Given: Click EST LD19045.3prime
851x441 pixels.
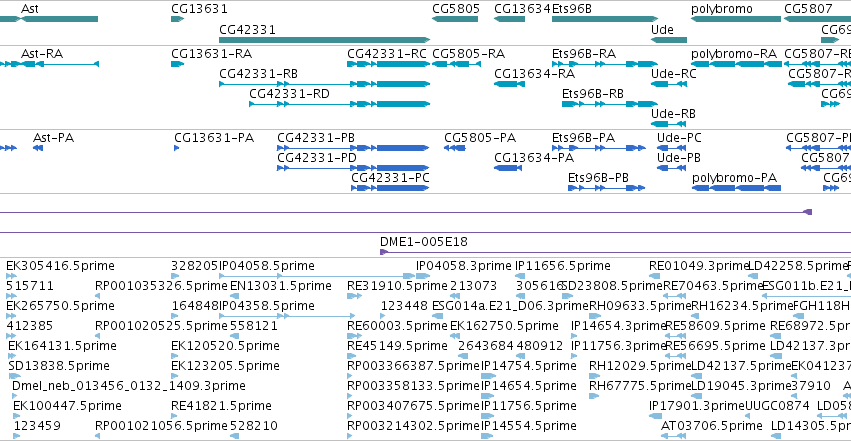Looking at the screenshot, I should (x=742, y=386).
